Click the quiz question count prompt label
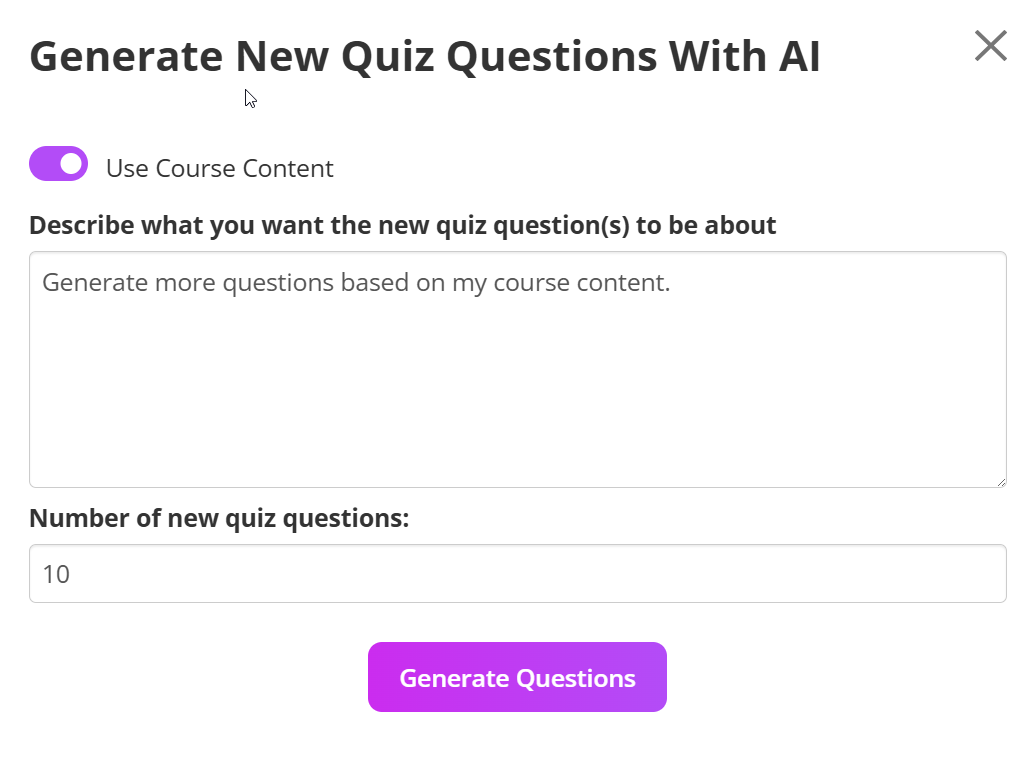 click(221, 518)
